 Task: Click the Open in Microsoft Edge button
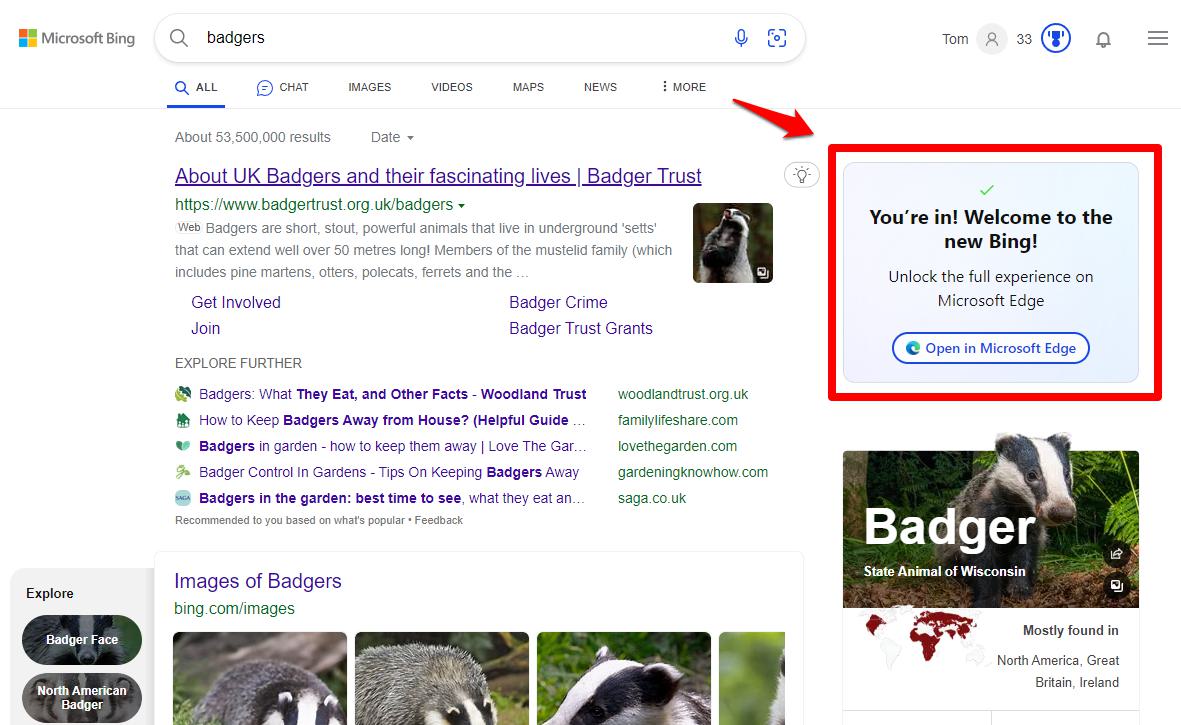990,348
